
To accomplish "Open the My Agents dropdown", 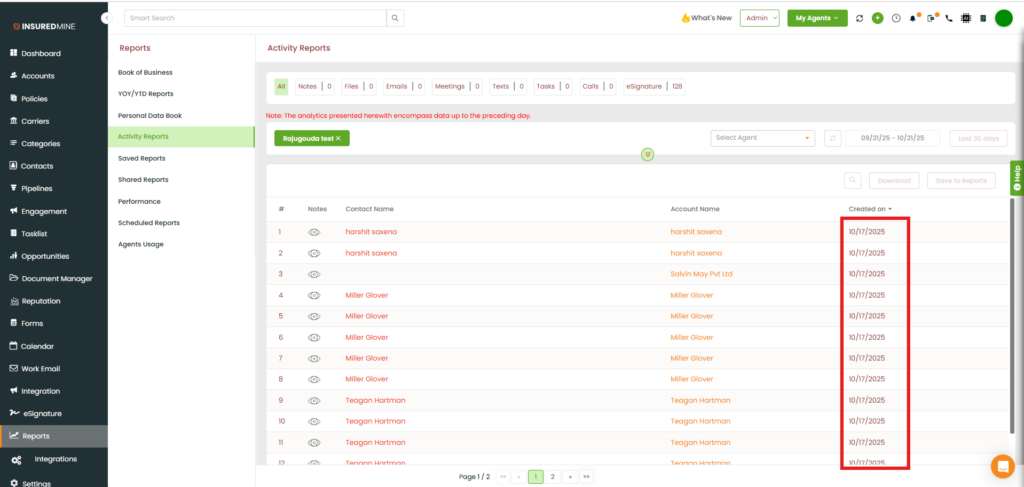I will [817, 18].
